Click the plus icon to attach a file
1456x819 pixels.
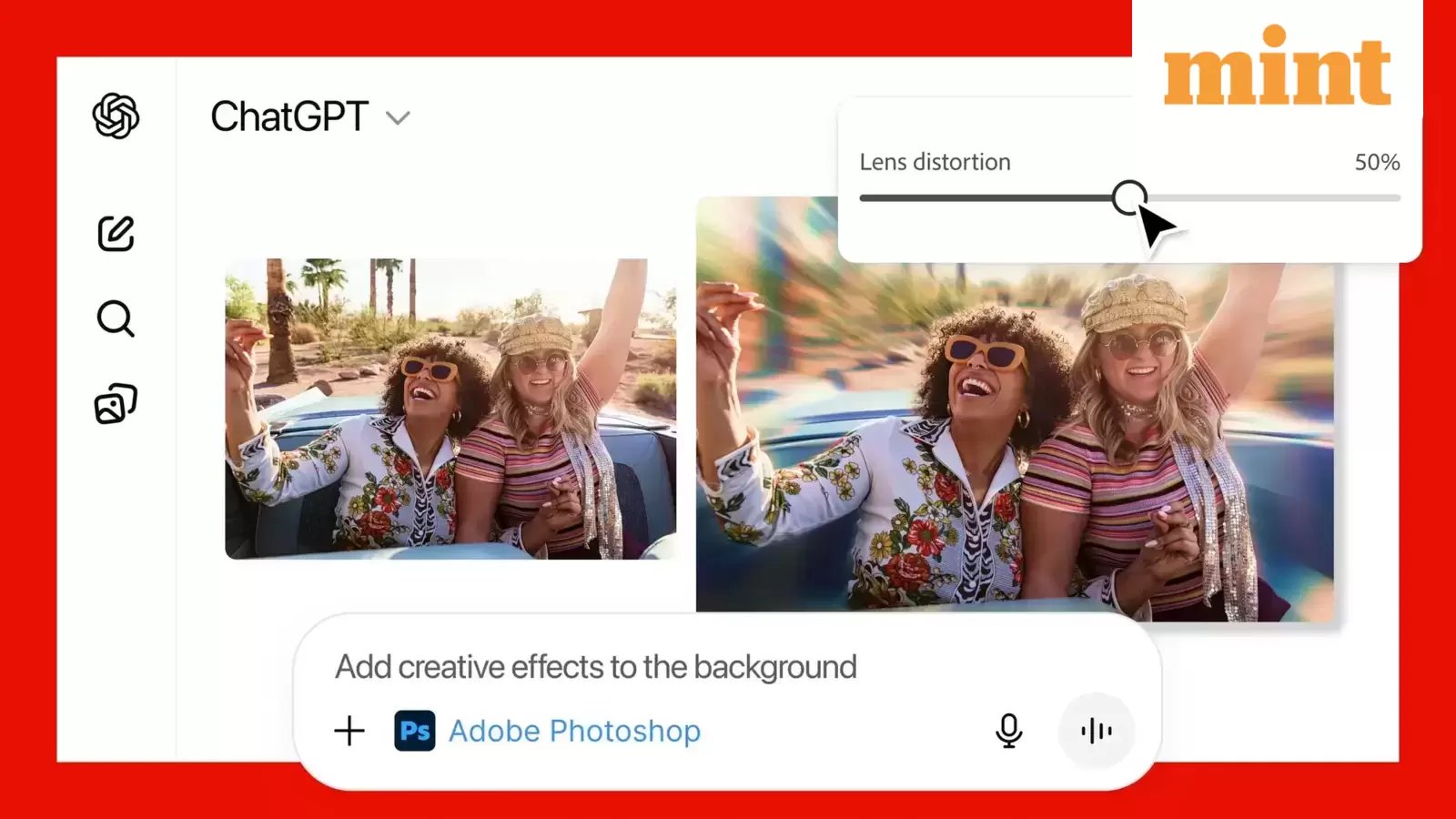pos(349,730)
